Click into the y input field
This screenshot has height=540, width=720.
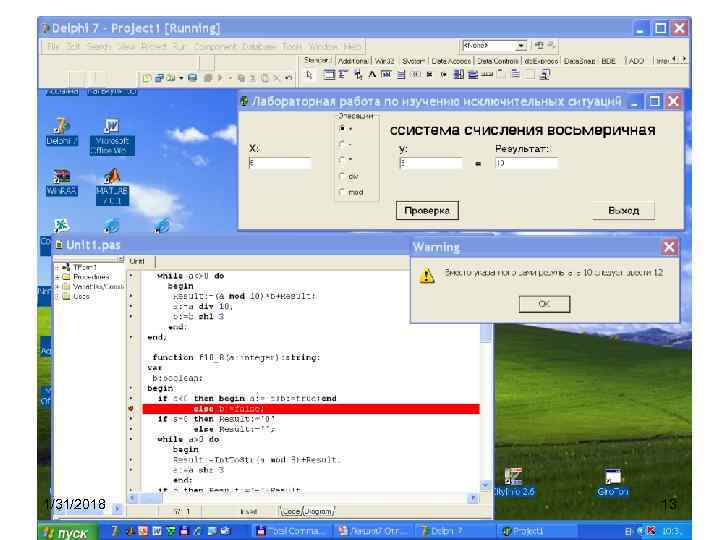click(x=431, y=163)
